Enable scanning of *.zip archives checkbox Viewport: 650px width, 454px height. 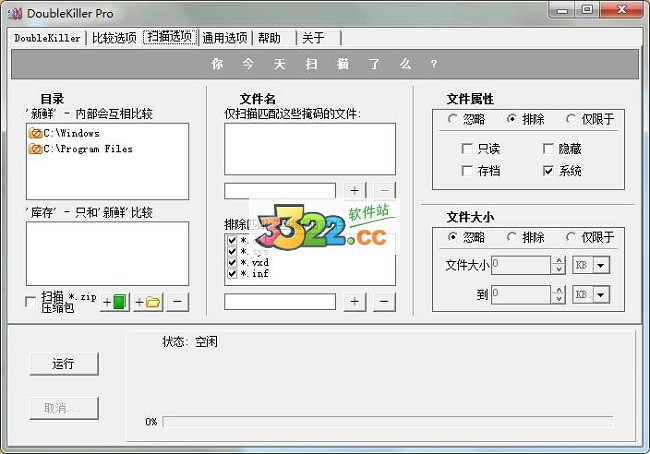tap(30, 301)
